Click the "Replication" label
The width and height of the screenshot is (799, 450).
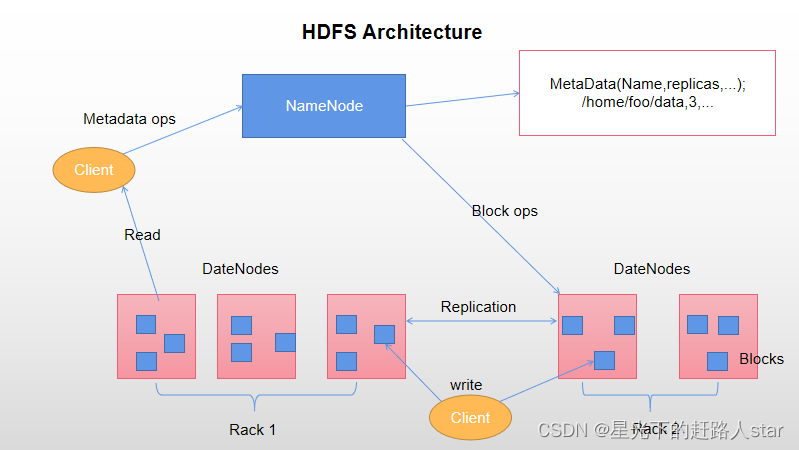coord(478,307)
